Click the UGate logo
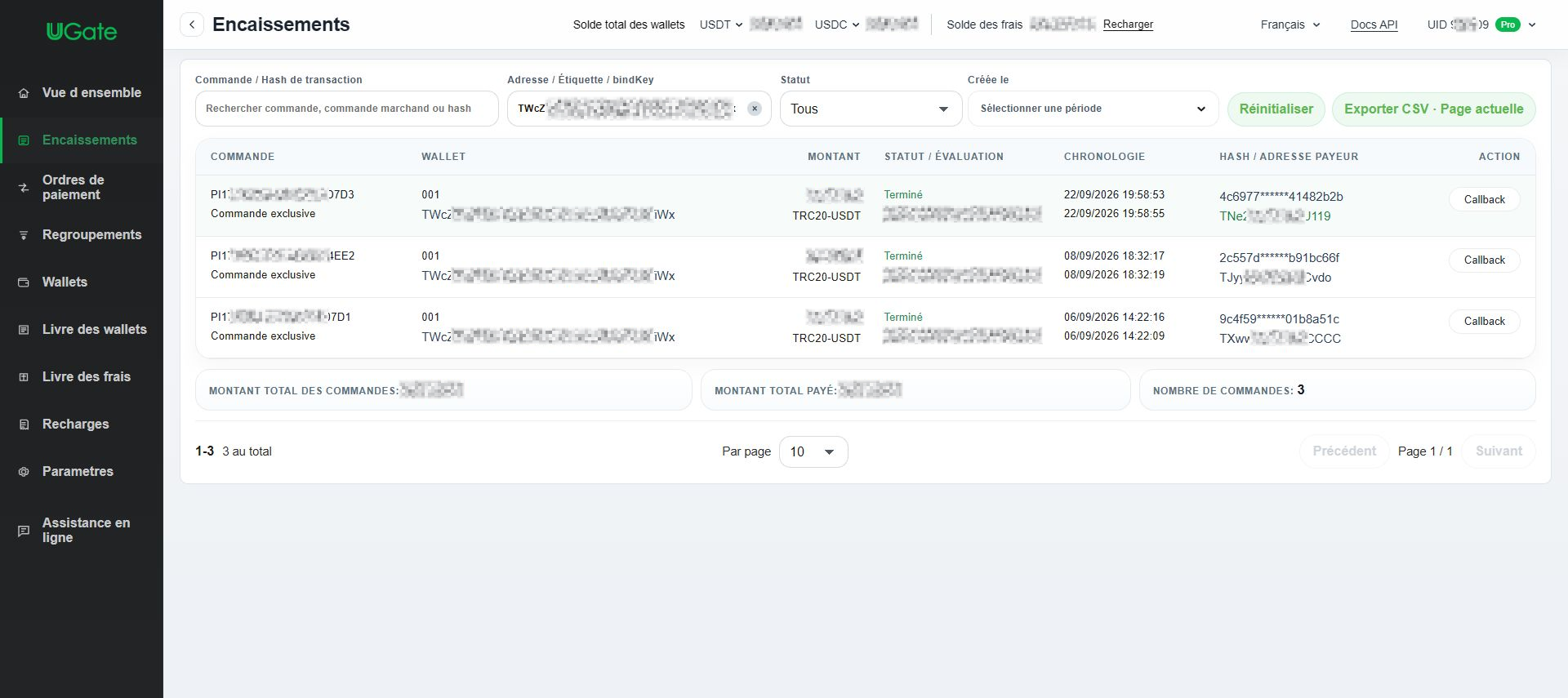 point(82,32)
